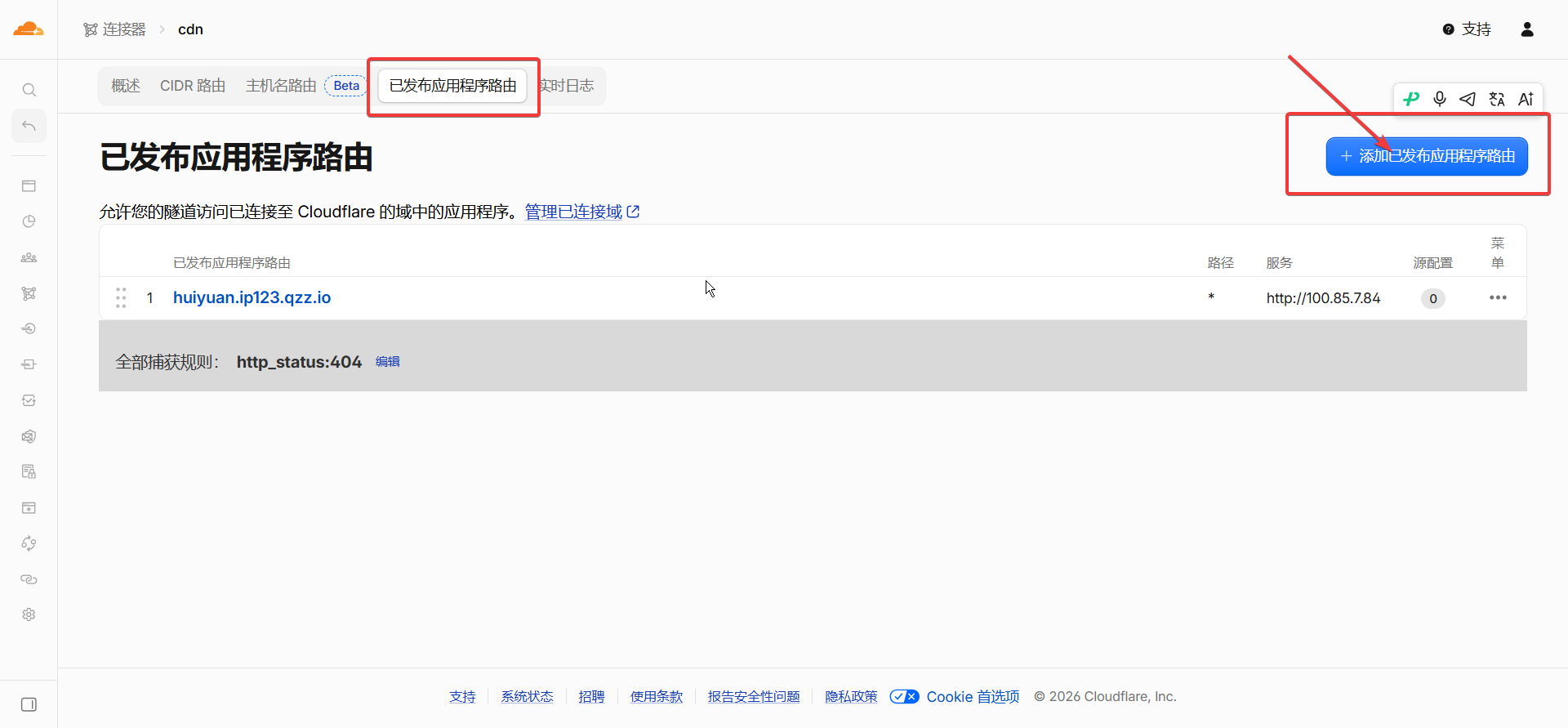
Task: Click 编辑 next to the catch-all rule
Action: (x=387, y=361)
